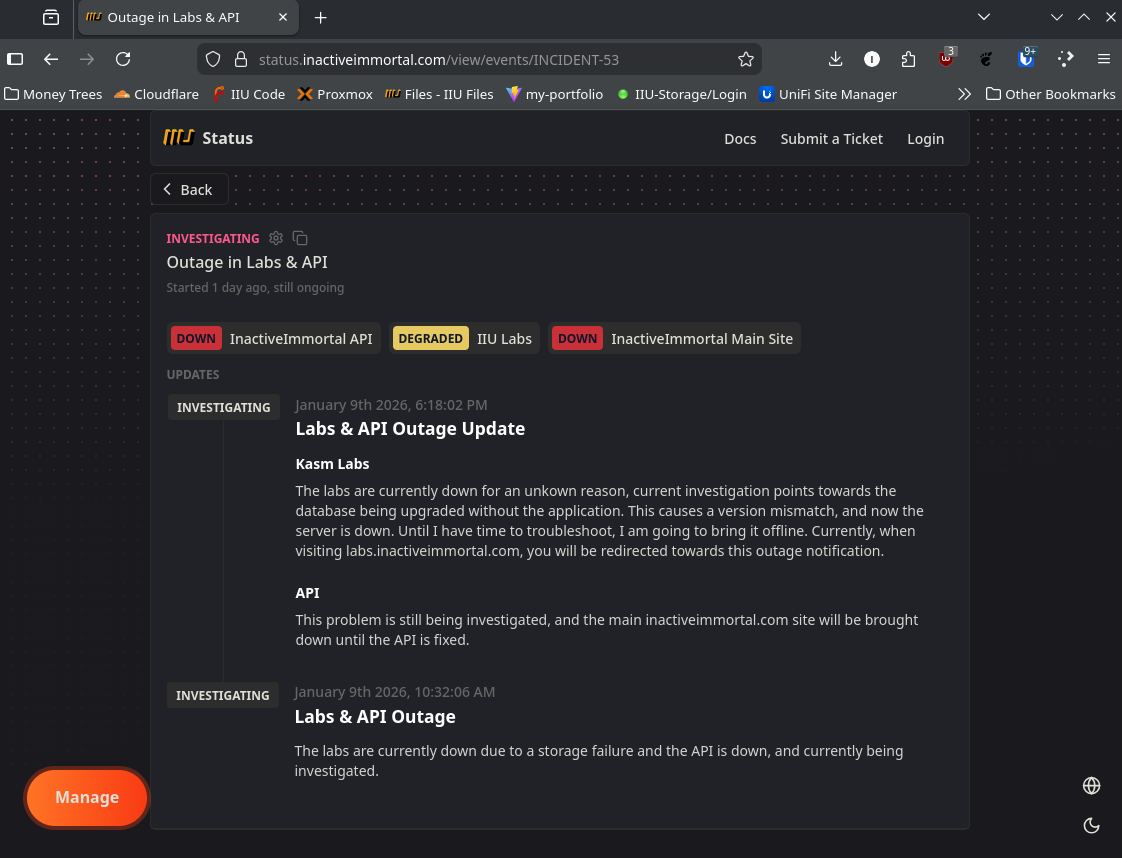Click the Submit a Ticket link
The width and height of the screenshot is (1122, 858).
(x=831, y=139)
